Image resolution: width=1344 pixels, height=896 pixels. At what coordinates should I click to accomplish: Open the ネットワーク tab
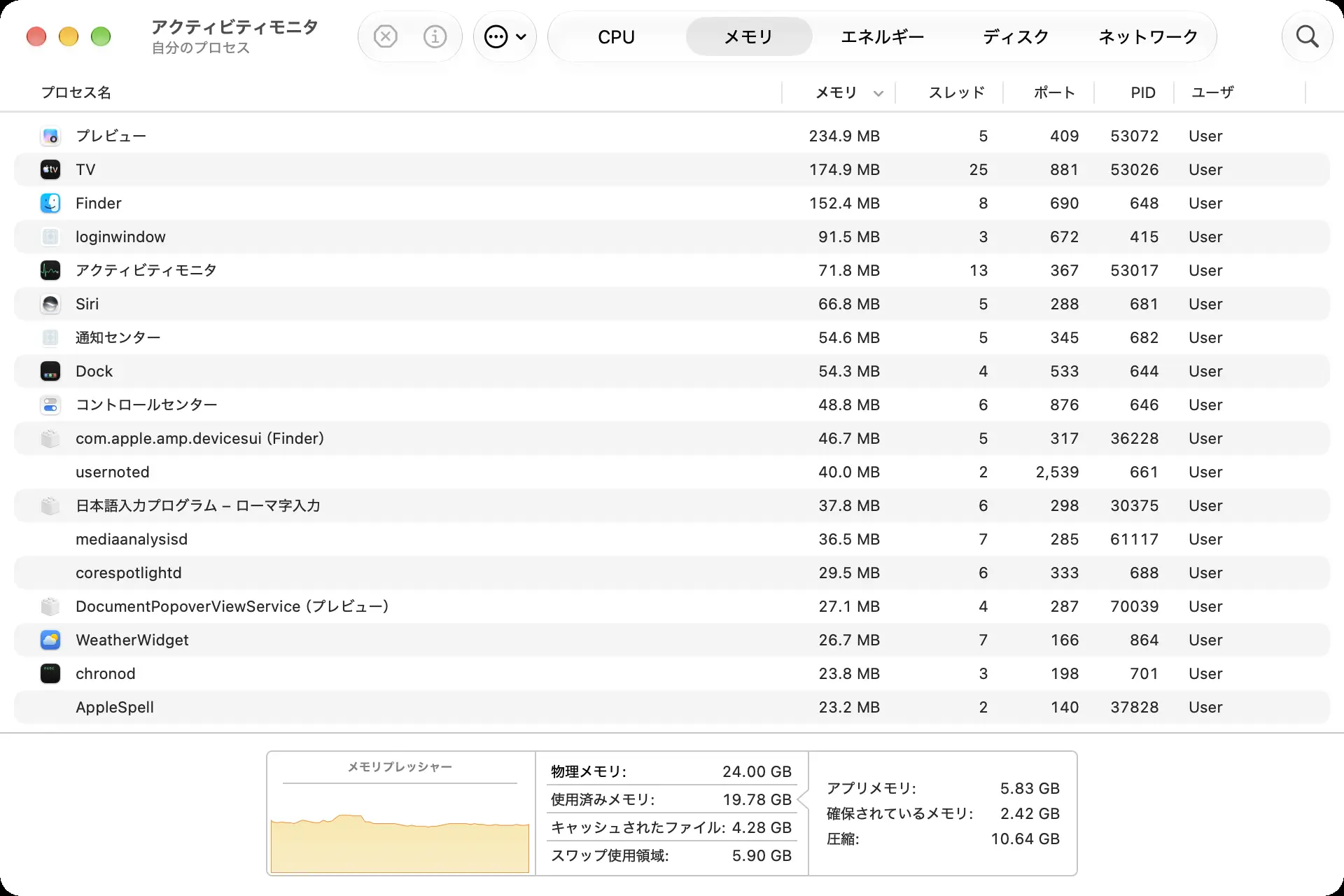click(1148, 36)
